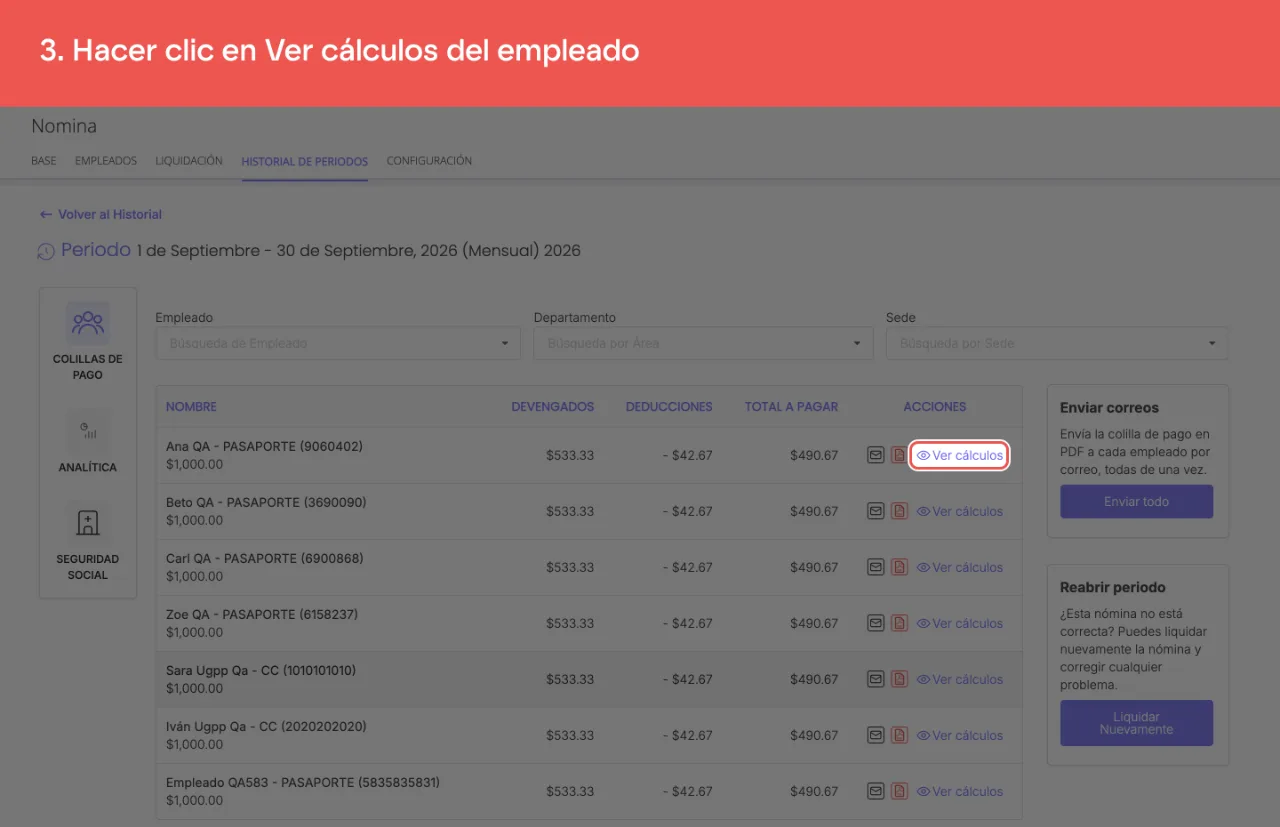This screenshot has height=827, width=1280.
Task: Select the row name Beto QA - PASAPORTE (3690090)
Action: 266,502
